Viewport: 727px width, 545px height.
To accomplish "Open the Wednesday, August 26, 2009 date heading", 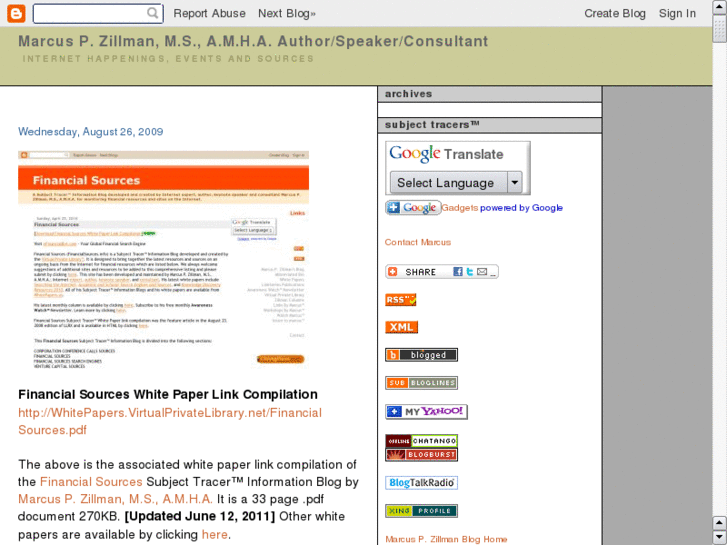I will (90, 132).
